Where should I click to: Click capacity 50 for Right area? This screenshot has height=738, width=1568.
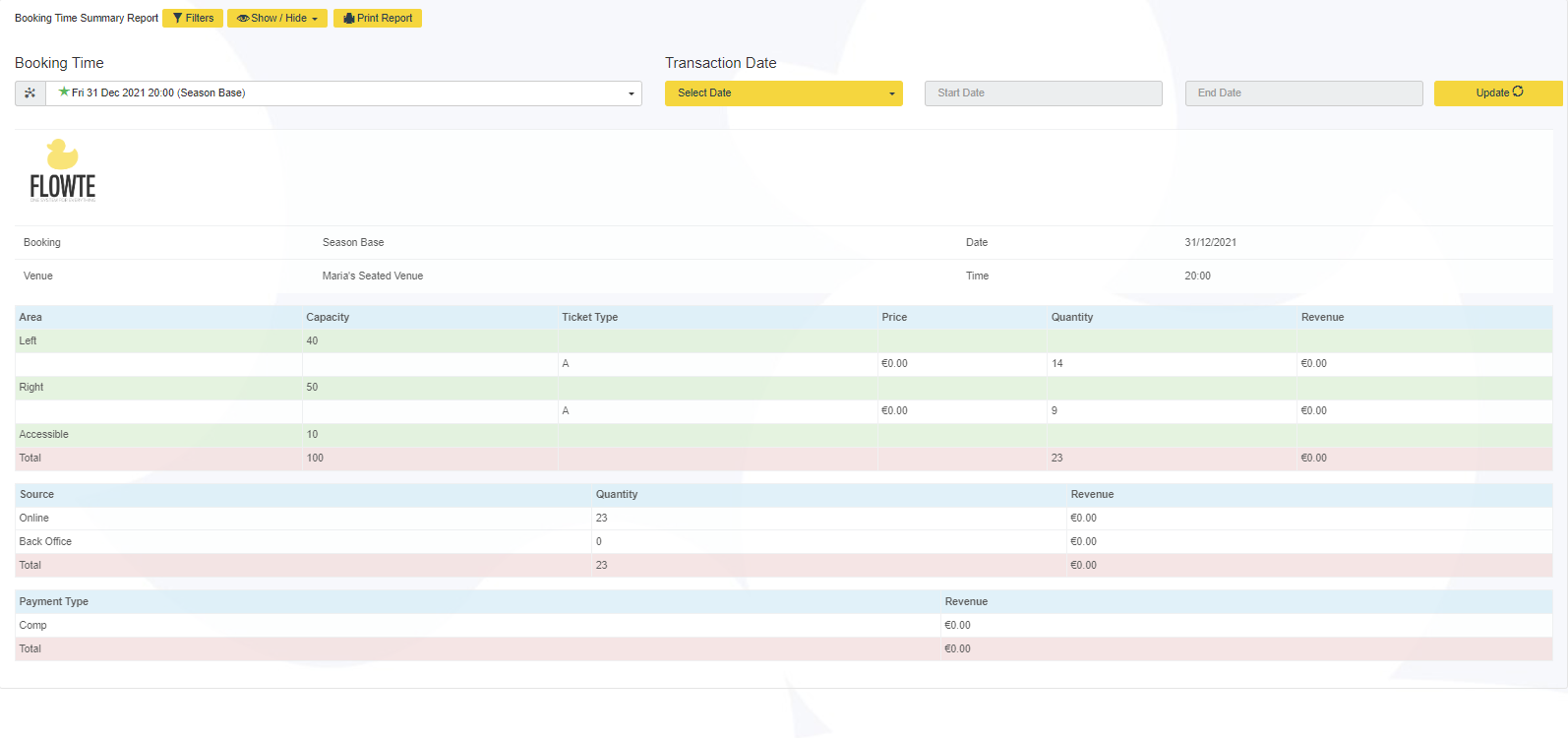312,388
